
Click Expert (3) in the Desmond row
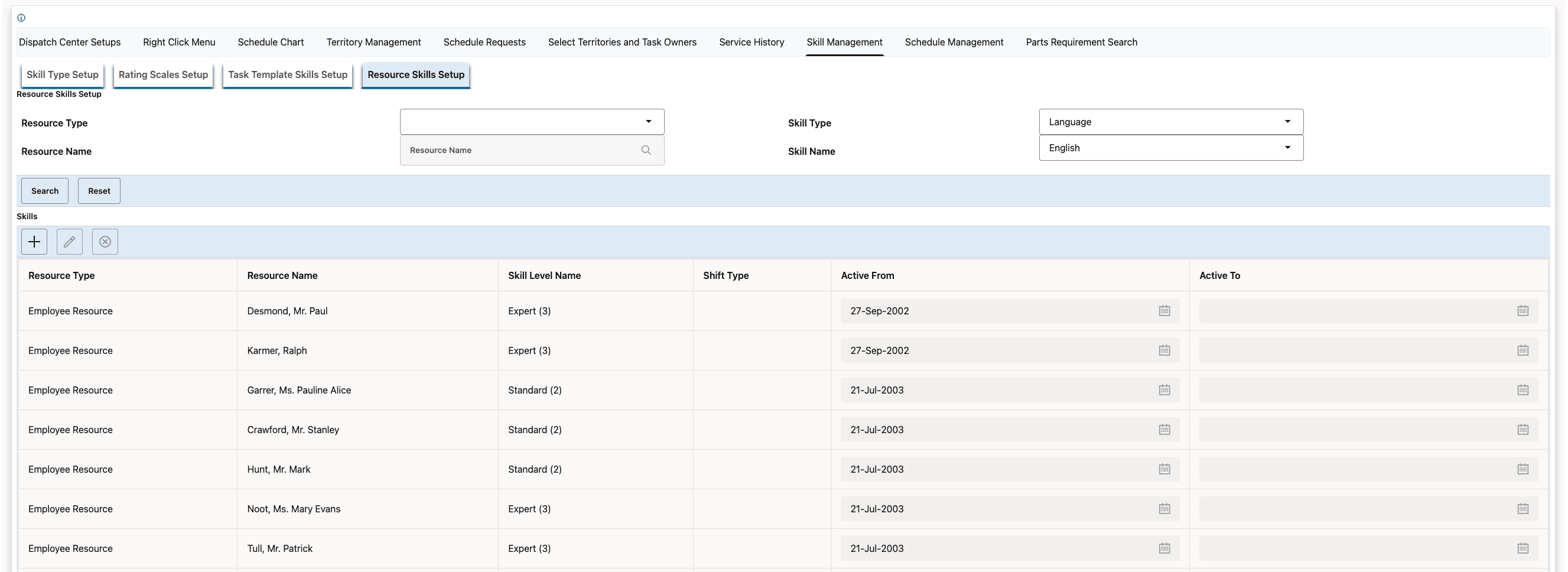529,311
